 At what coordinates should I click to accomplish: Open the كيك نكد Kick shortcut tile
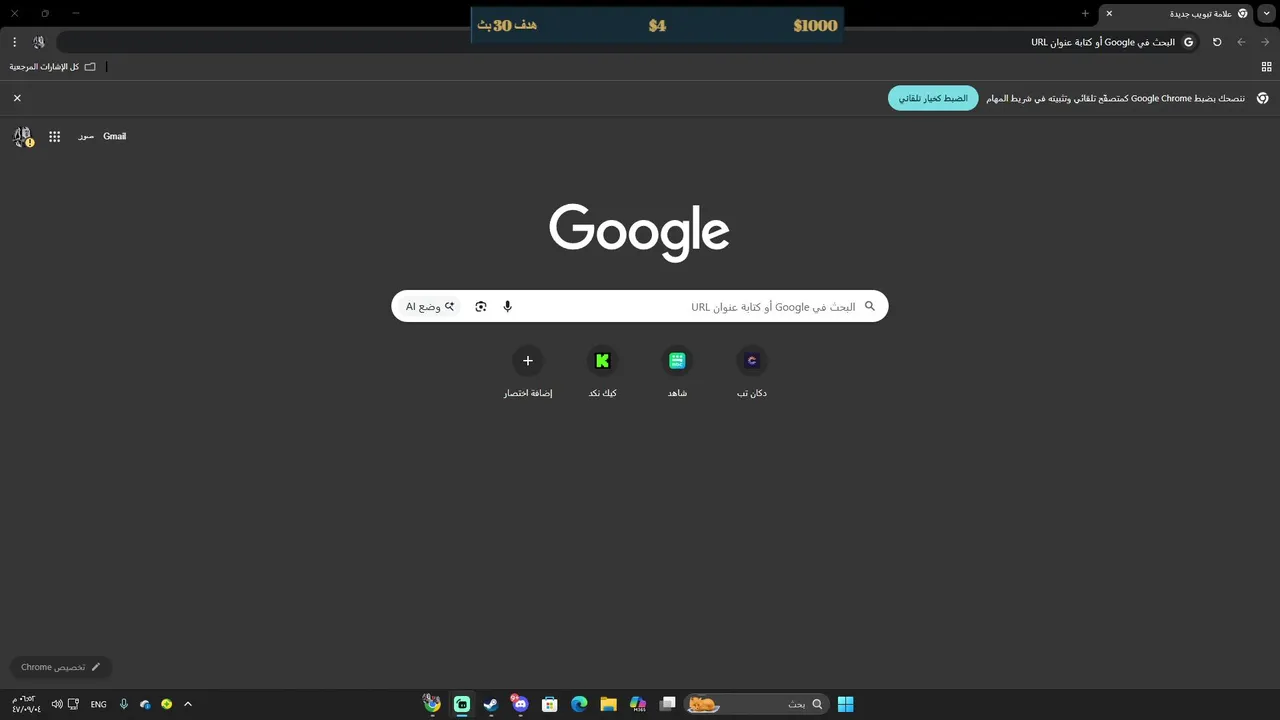tap(602, 373)
